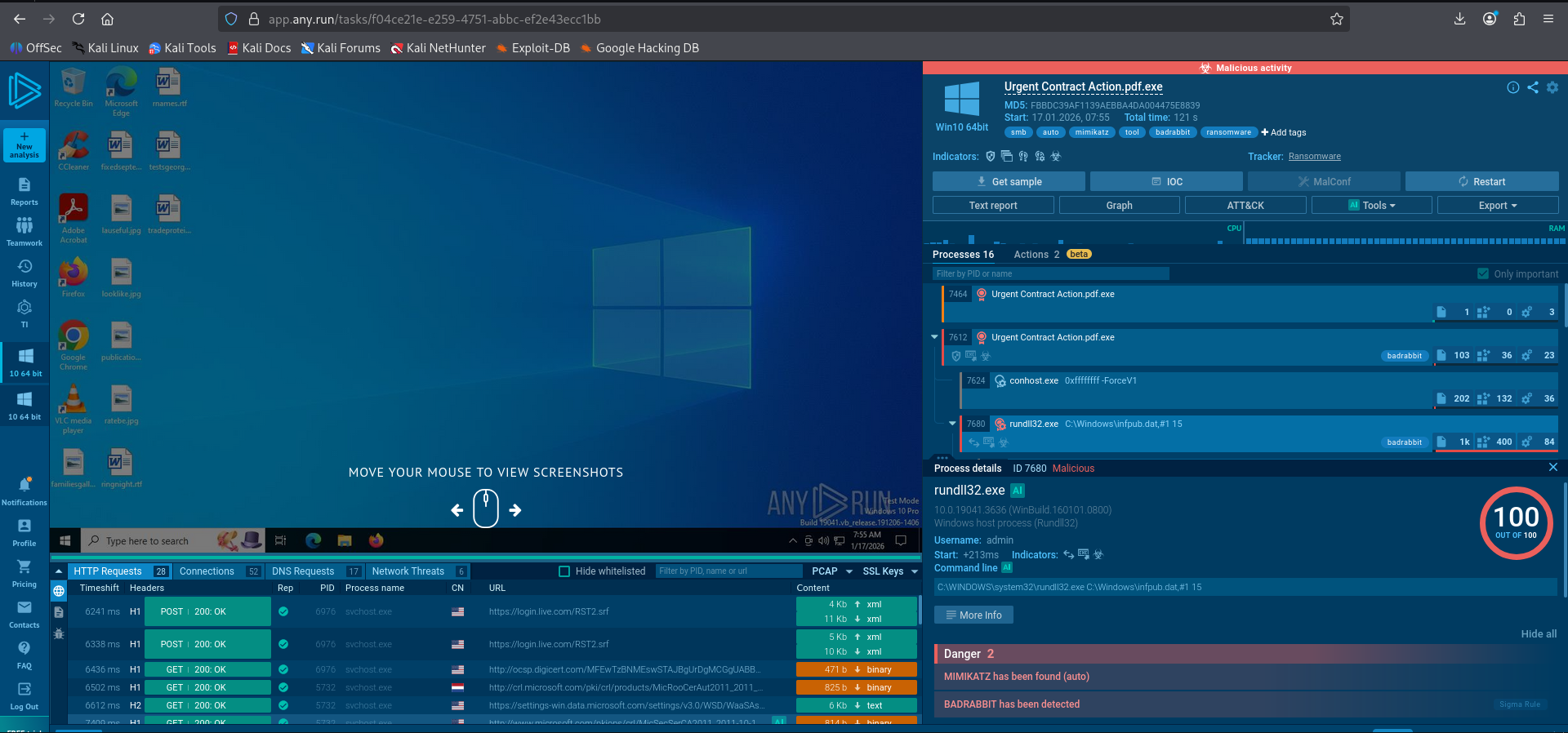Click the BADRABBIT has been detected row

point(1246,704)
